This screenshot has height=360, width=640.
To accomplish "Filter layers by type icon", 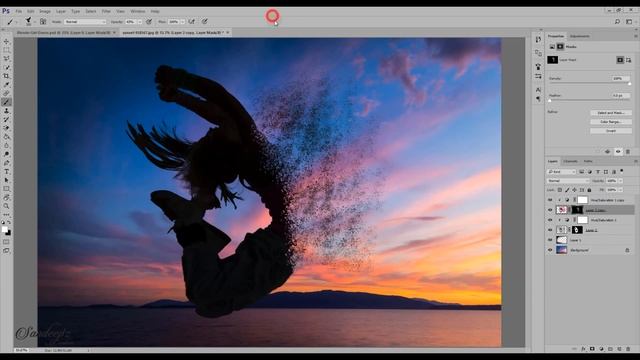I will 598,172.
